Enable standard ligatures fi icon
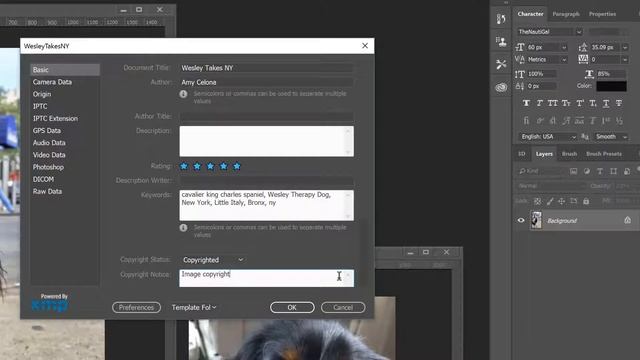The image size is (640, 360). pyautogui.click(x=526, y=120)
